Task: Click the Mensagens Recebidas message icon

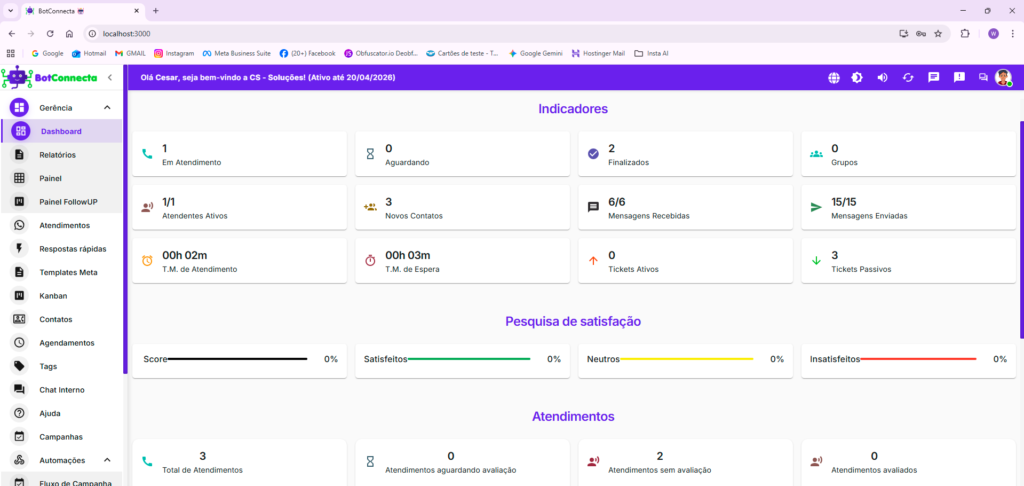Action: tap(593, 208)
